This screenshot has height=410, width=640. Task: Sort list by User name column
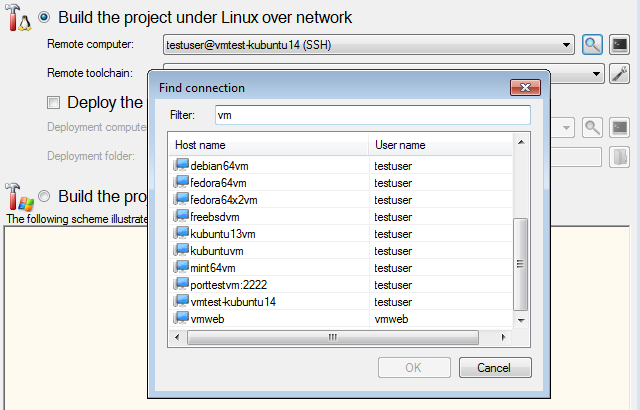point(440,145)
